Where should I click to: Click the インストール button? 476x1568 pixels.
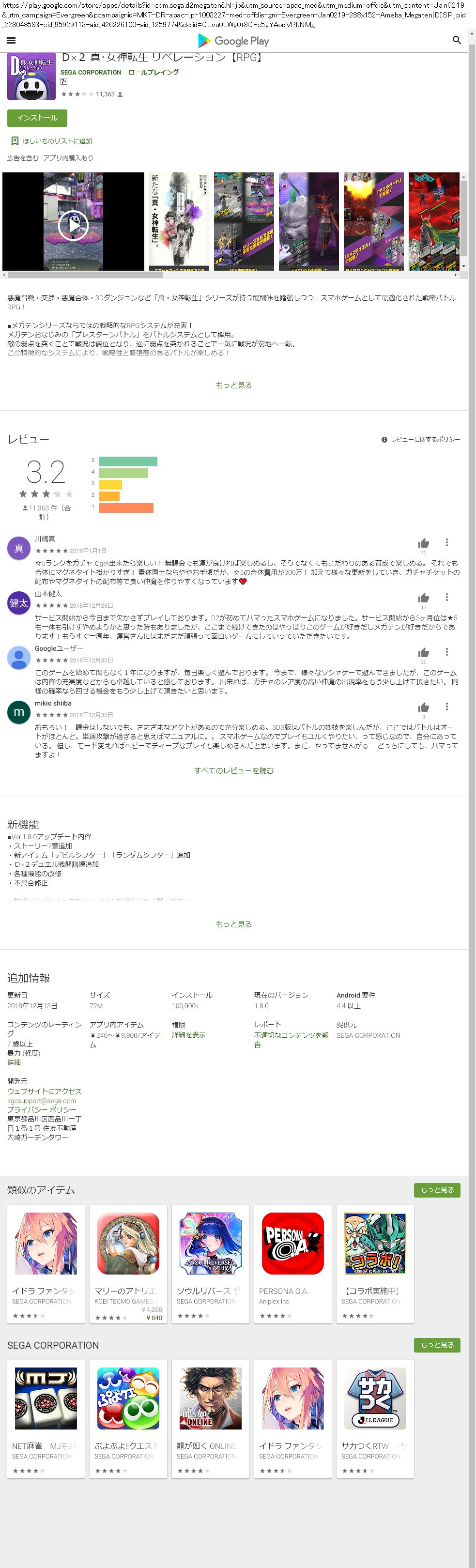pos(37,118)
